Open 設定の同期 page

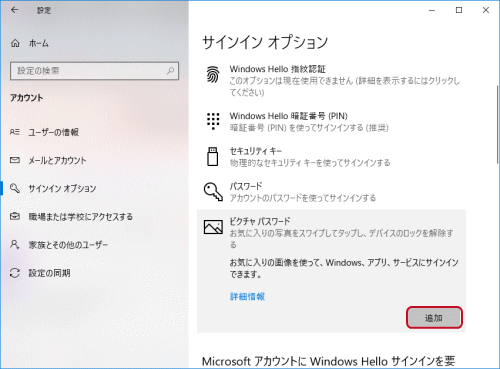pos(94,273)
